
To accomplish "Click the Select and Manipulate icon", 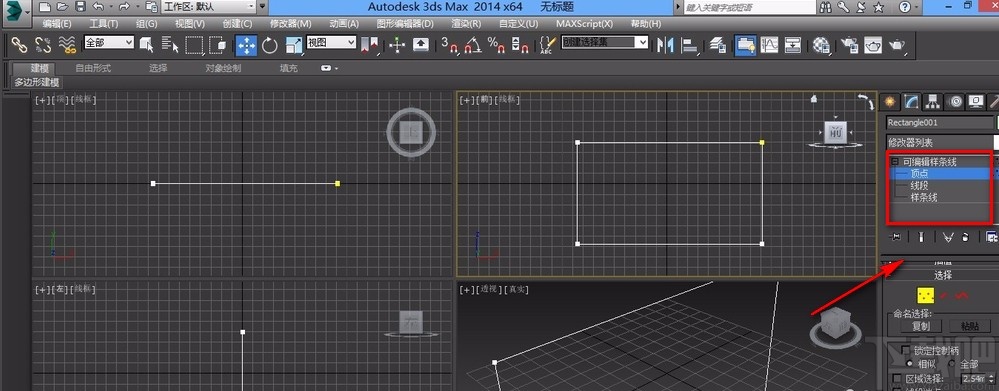I will (x=397, y=45).
